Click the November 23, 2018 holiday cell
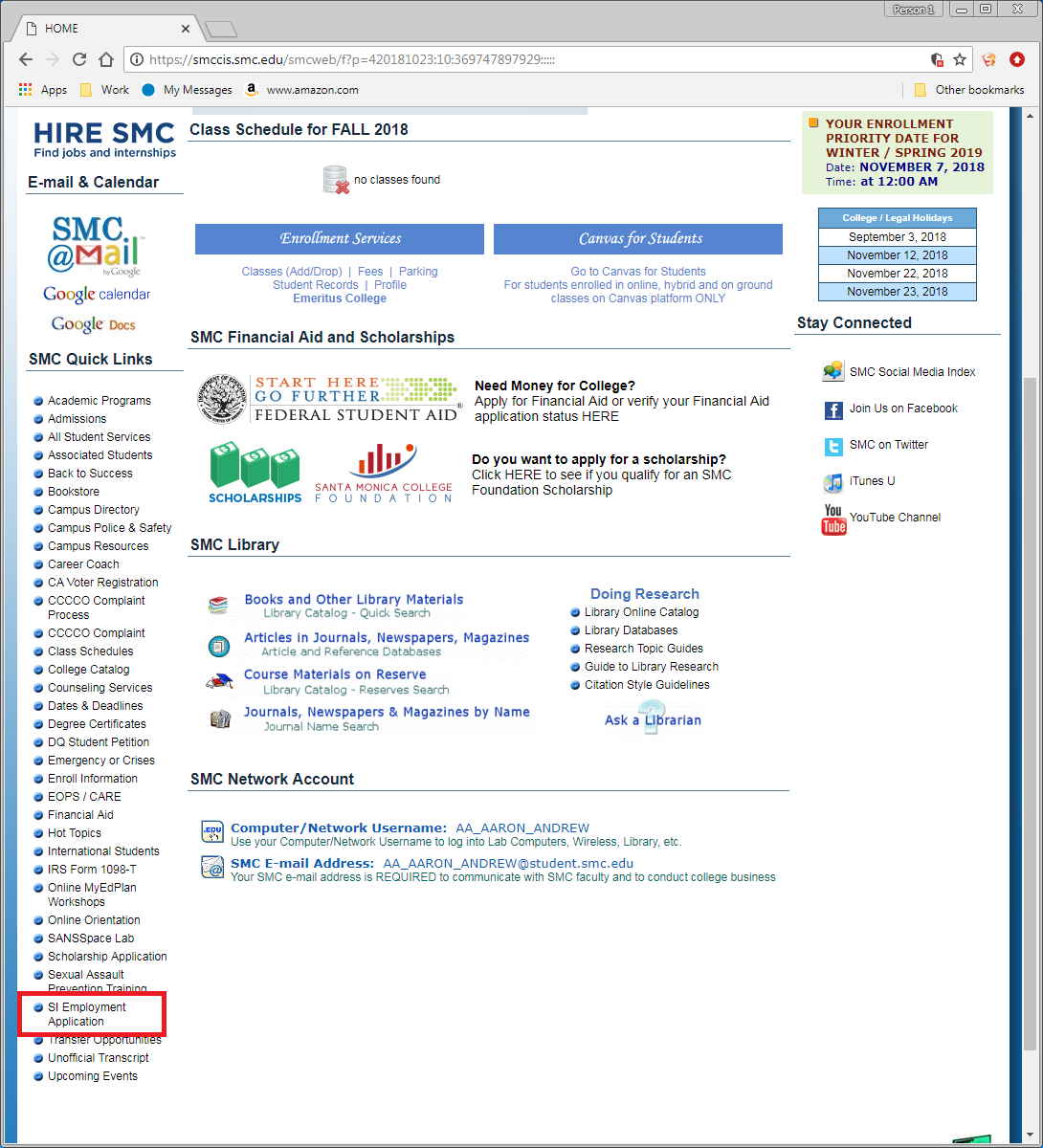Screen dimensions: 1043x1148 click(x=898, y=292)
